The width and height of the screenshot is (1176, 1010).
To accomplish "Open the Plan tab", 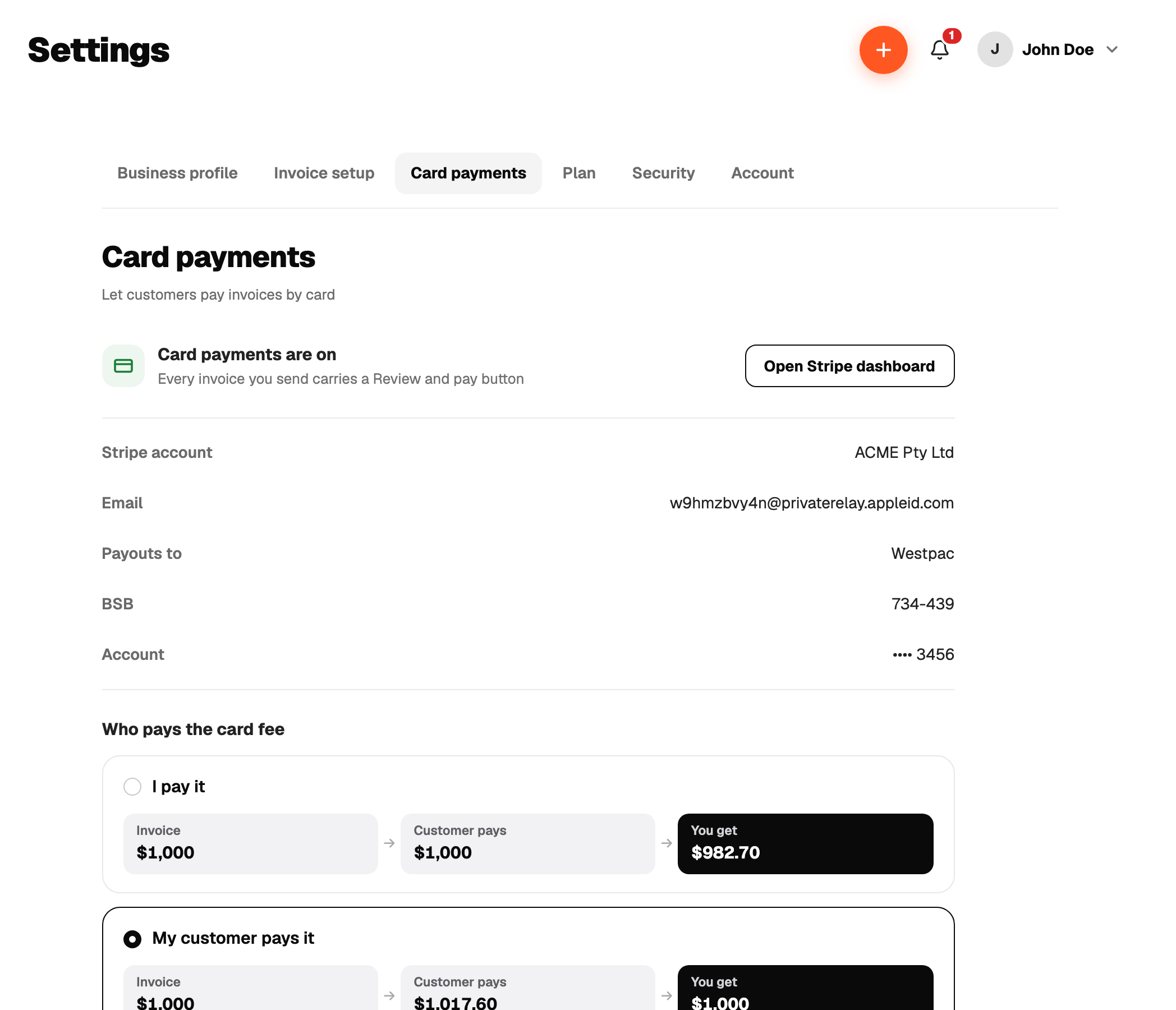I will coord(579,173).
